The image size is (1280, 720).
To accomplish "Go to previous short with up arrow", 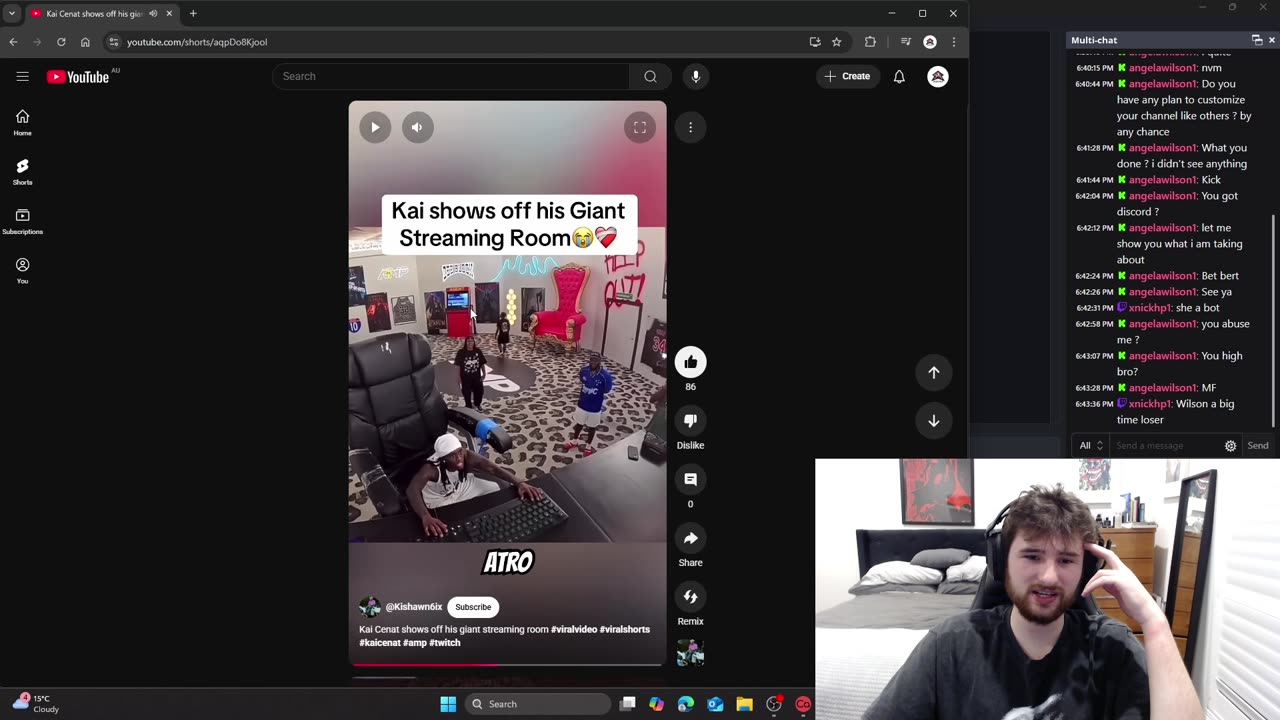I will [934, 372].
